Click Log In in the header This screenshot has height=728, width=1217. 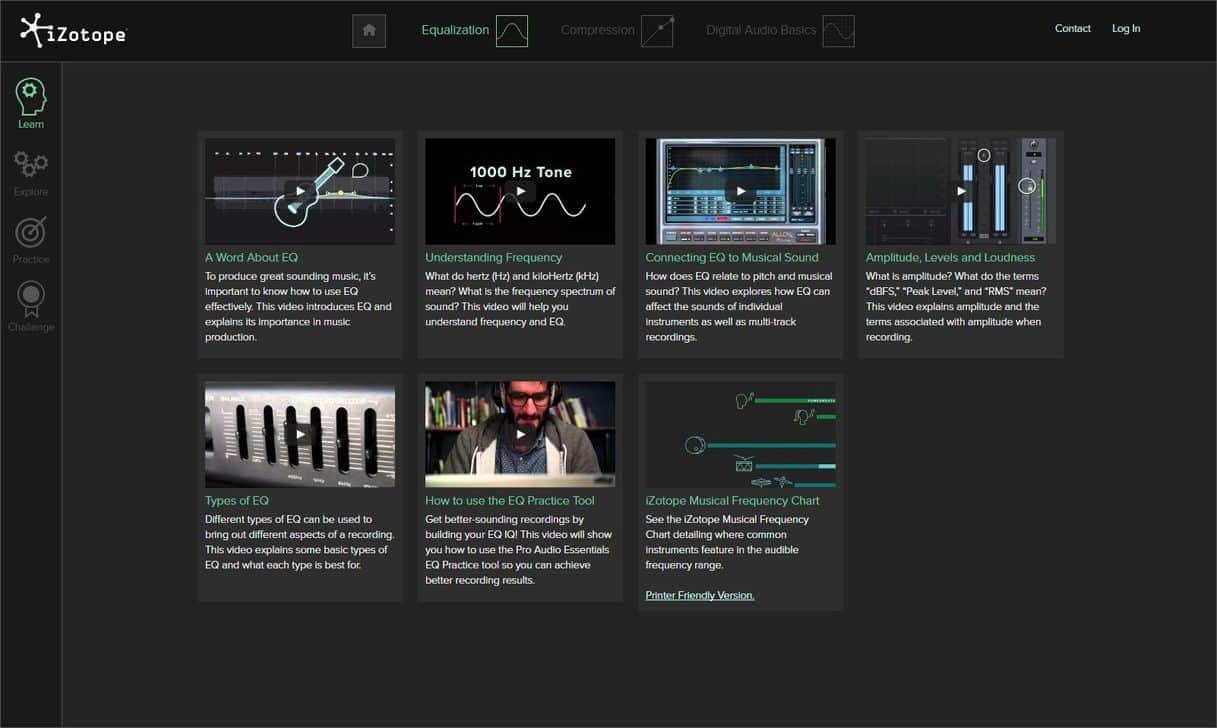[1126, 29]
